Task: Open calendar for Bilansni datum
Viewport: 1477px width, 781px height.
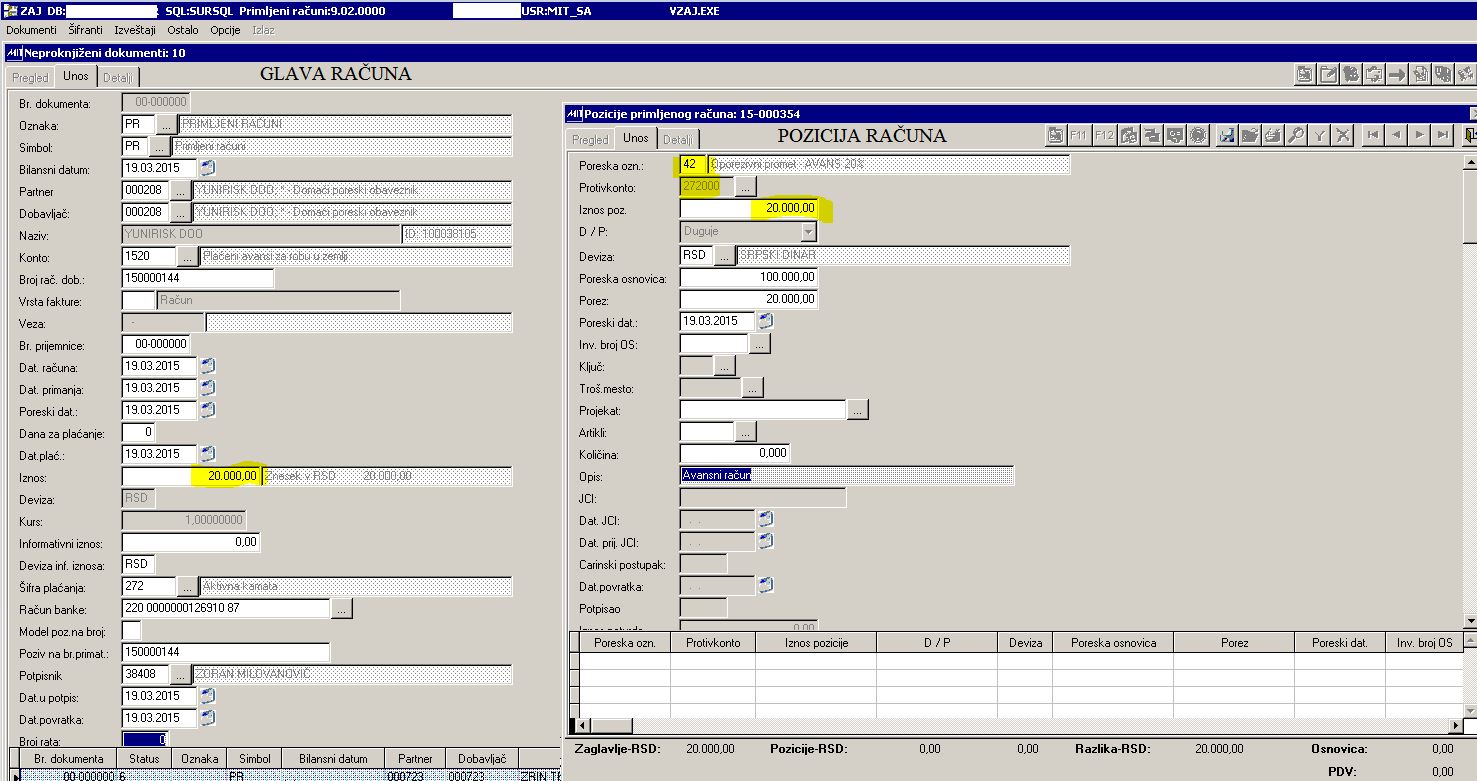Action: (207, 168)
